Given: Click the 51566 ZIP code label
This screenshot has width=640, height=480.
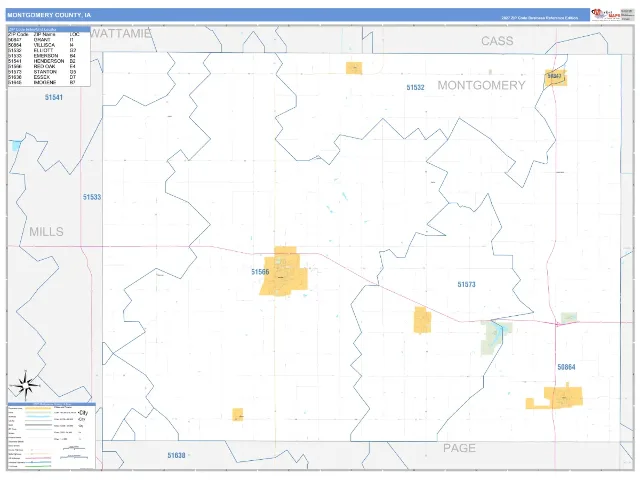Looking at the screenshot, I should [260, 272].
